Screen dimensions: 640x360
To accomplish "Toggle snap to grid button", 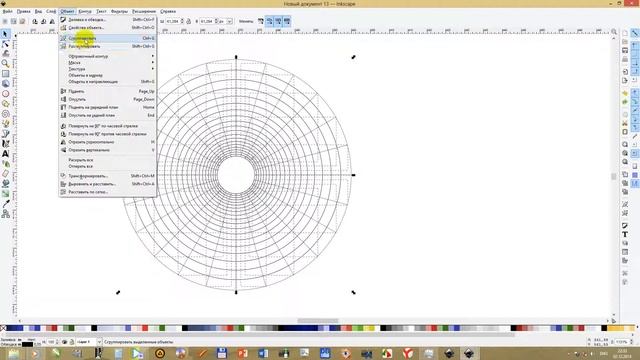I will point(635,175).
